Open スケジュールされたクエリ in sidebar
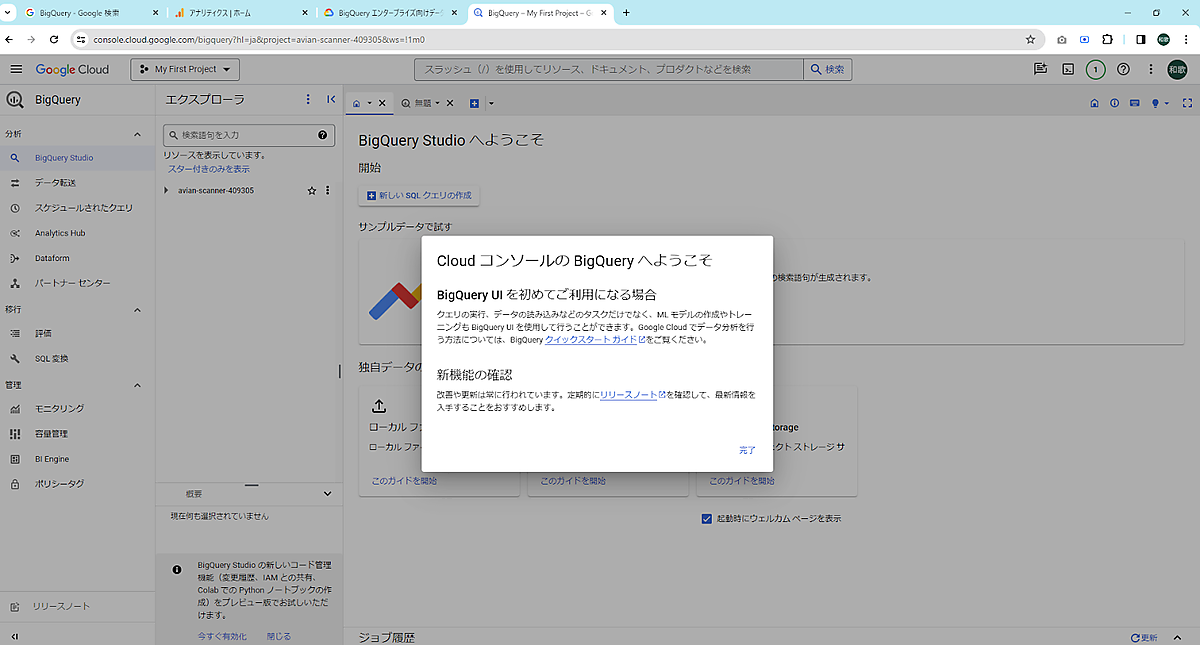Image resolution: width=1200 pixels, height=645 pixels. (83, 208)
